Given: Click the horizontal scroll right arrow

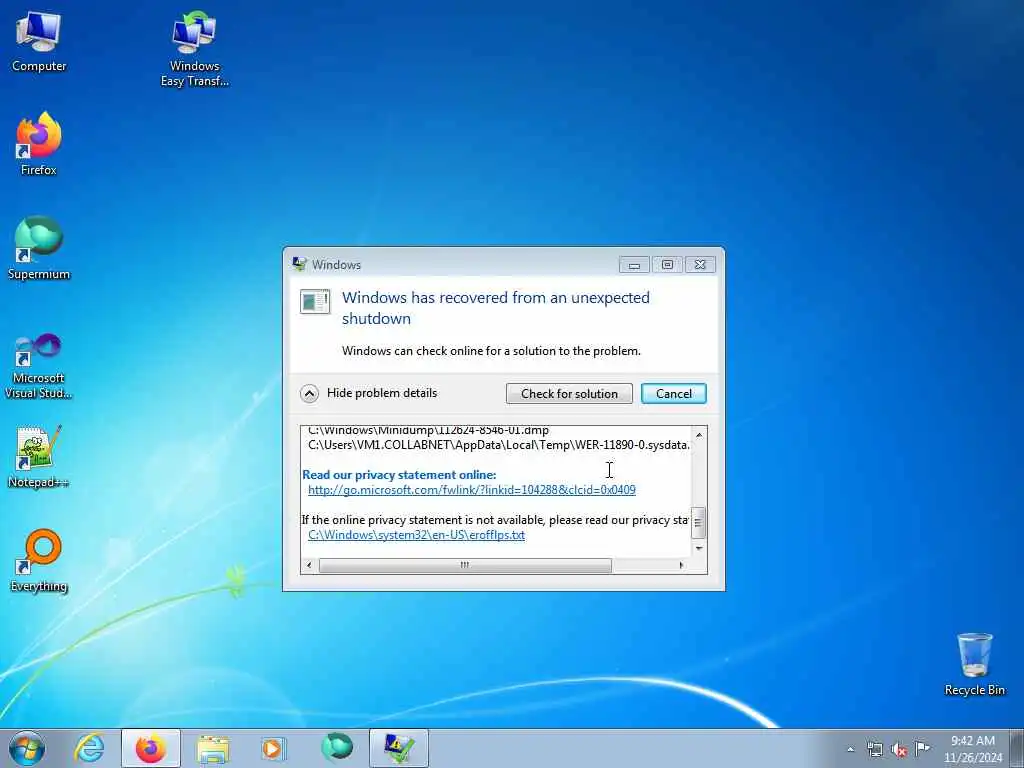Looking at the screenshot, I should pyautogui.click(x=682, y=566).
